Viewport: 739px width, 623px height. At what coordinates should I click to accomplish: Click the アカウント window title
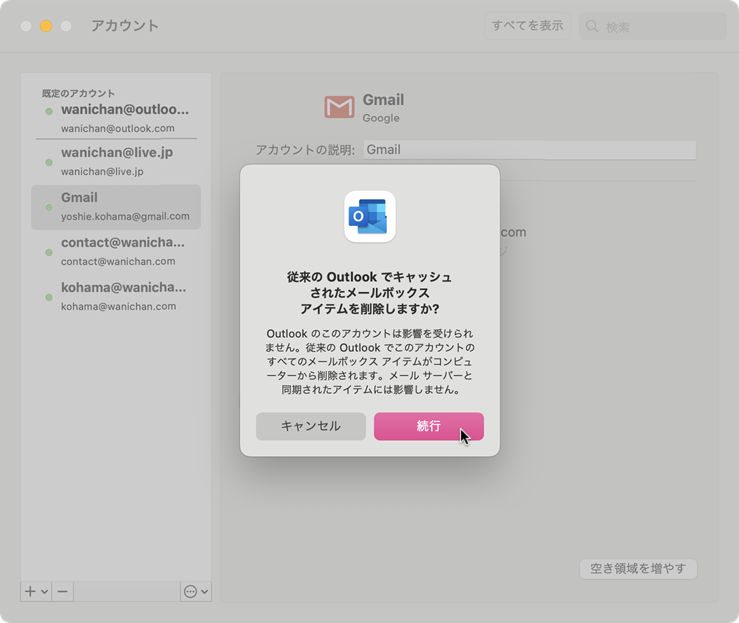coord(125,25)
